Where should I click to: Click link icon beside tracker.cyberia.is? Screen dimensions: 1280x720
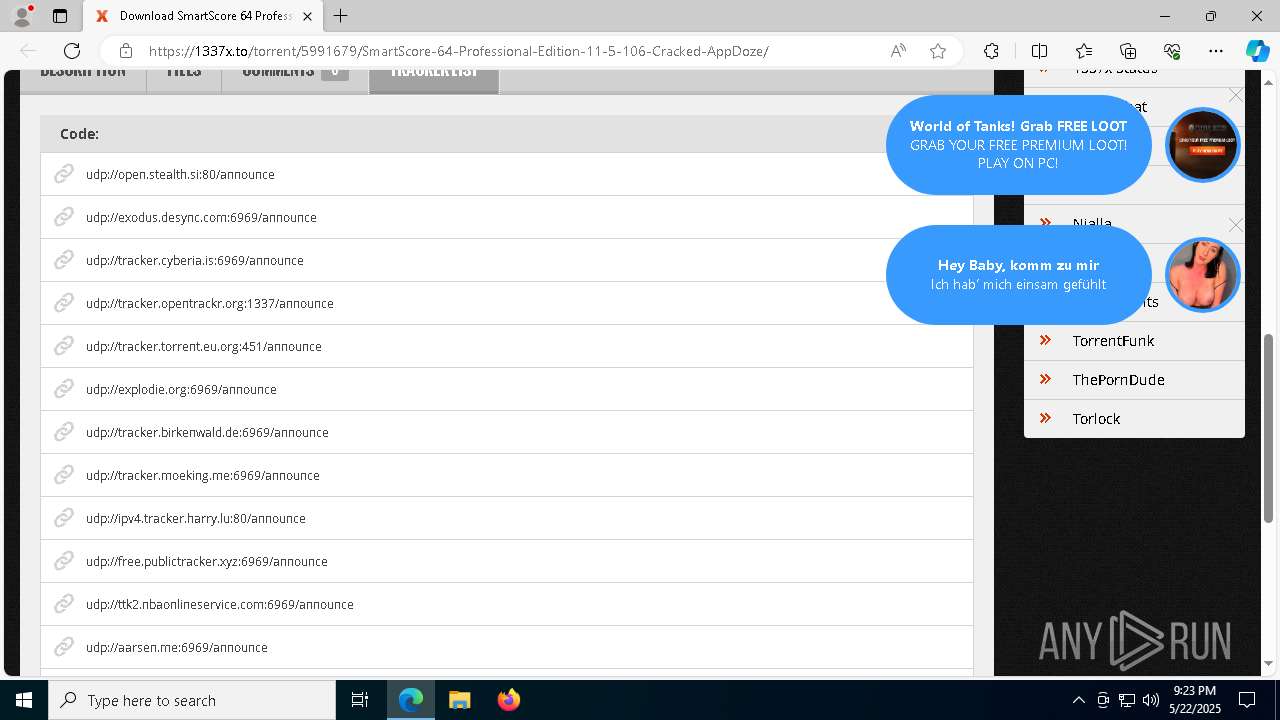click(64, 260)
